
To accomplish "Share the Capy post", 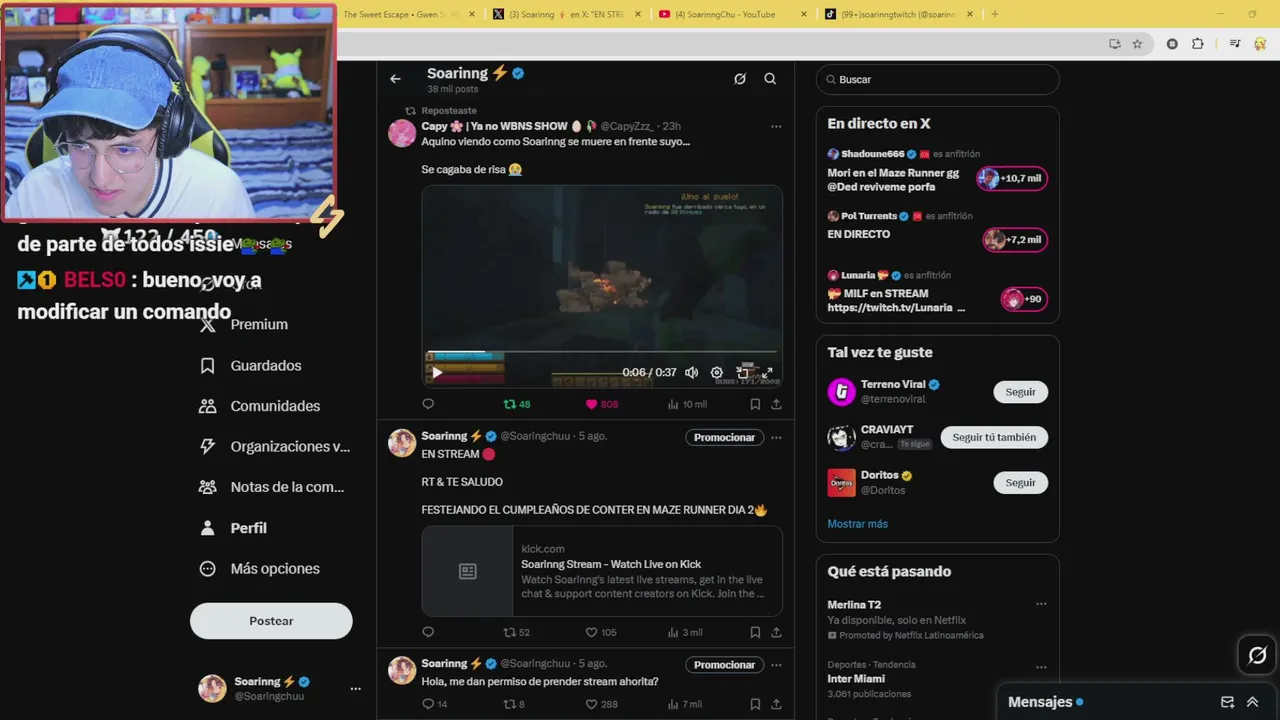I will point(776,404).
